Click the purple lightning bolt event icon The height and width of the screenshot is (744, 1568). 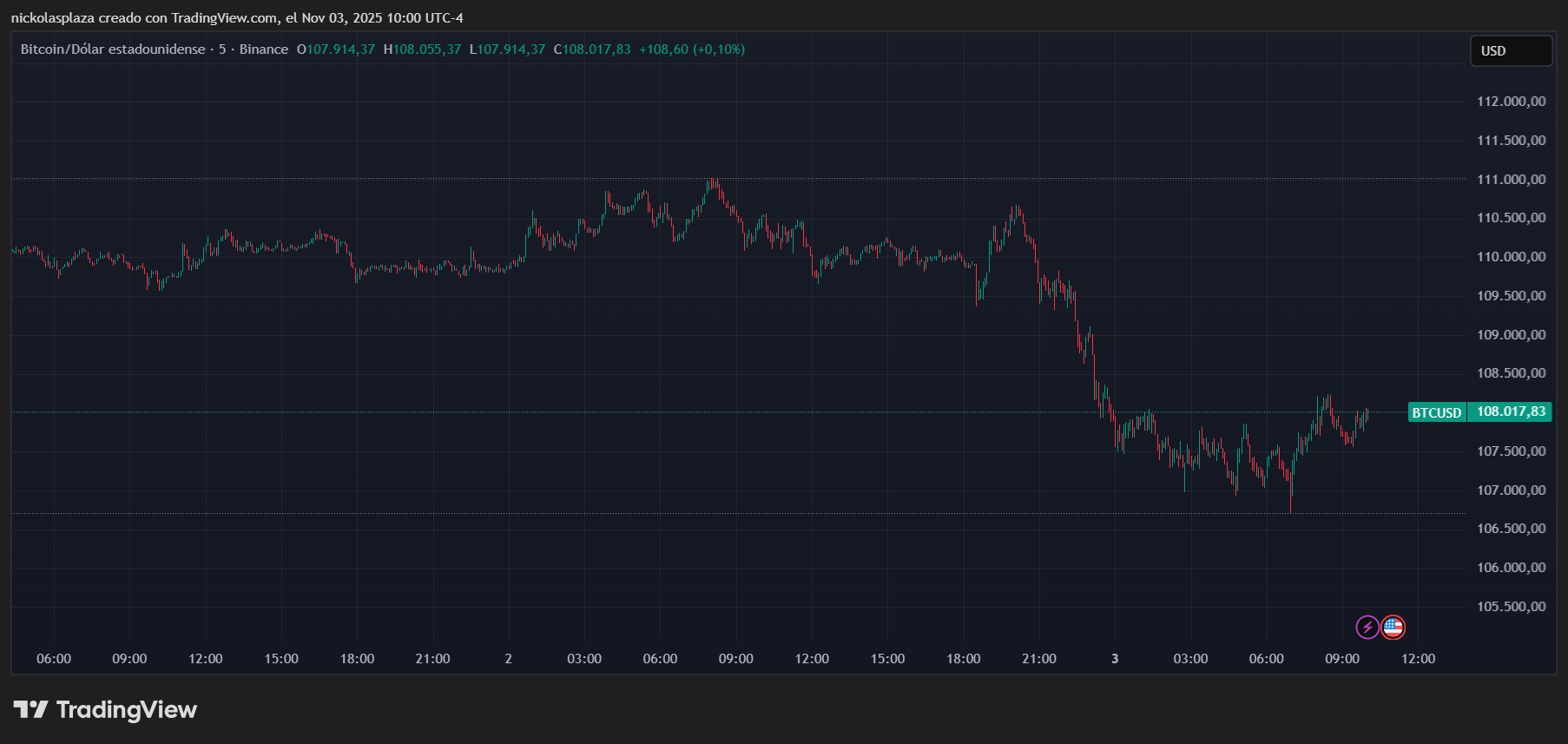(x=1367, y=627)
